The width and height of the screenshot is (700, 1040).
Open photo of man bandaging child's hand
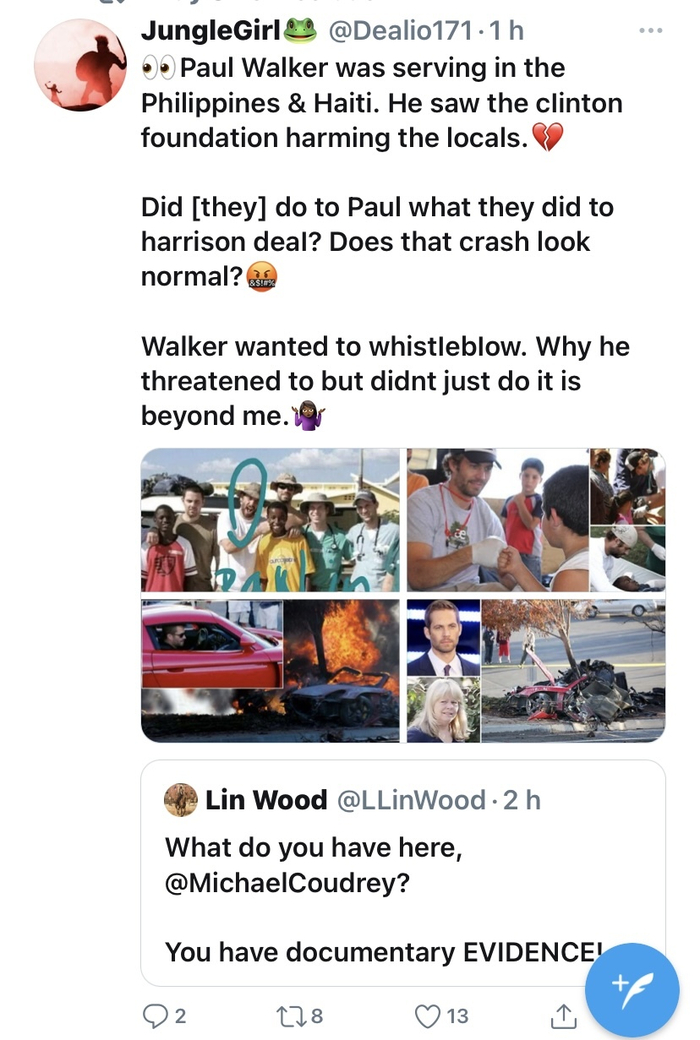(x=497, y=520)
